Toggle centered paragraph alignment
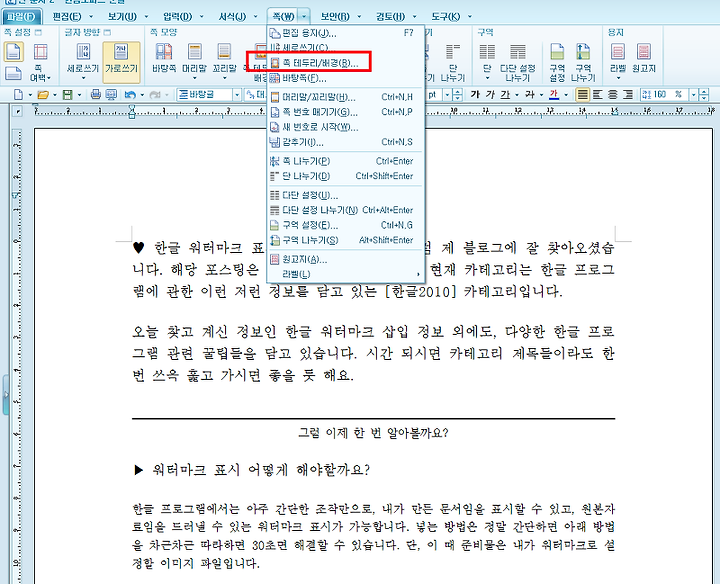This screenshot has height=584, width=720. tap(613, 95)
